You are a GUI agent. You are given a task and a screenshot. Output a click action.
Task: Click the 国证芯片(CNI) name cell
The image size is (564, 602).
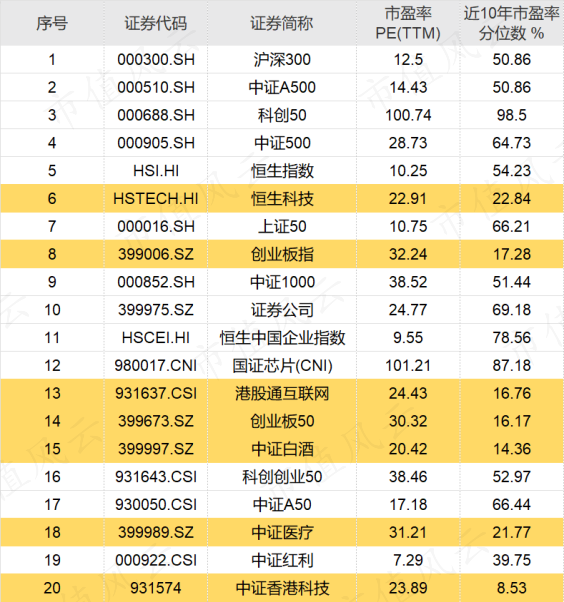point(282,366)
